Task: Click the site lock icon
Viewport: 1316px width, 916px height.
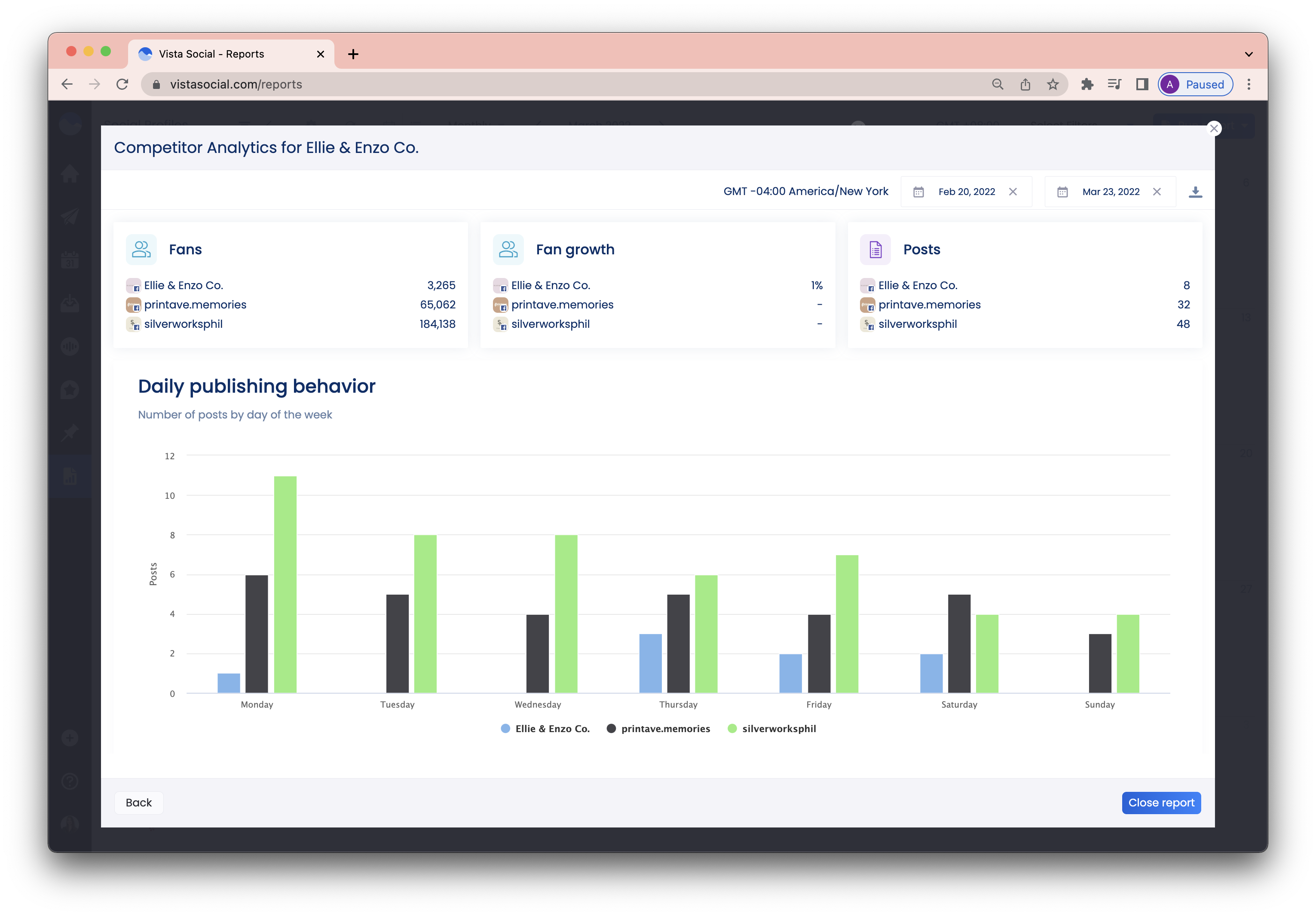Action: pos(156,84)
